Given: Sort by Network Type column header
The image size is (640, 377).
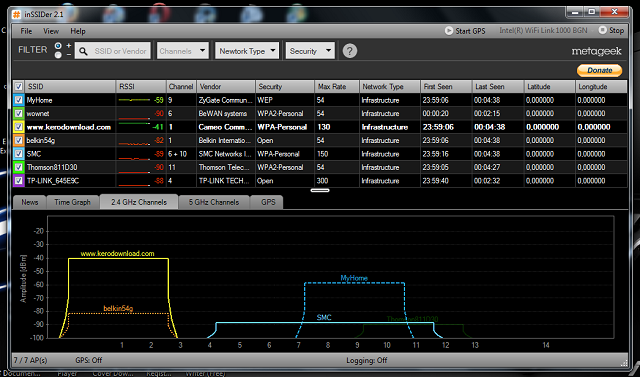Looking at the screenshot, I should pos(390,86).
